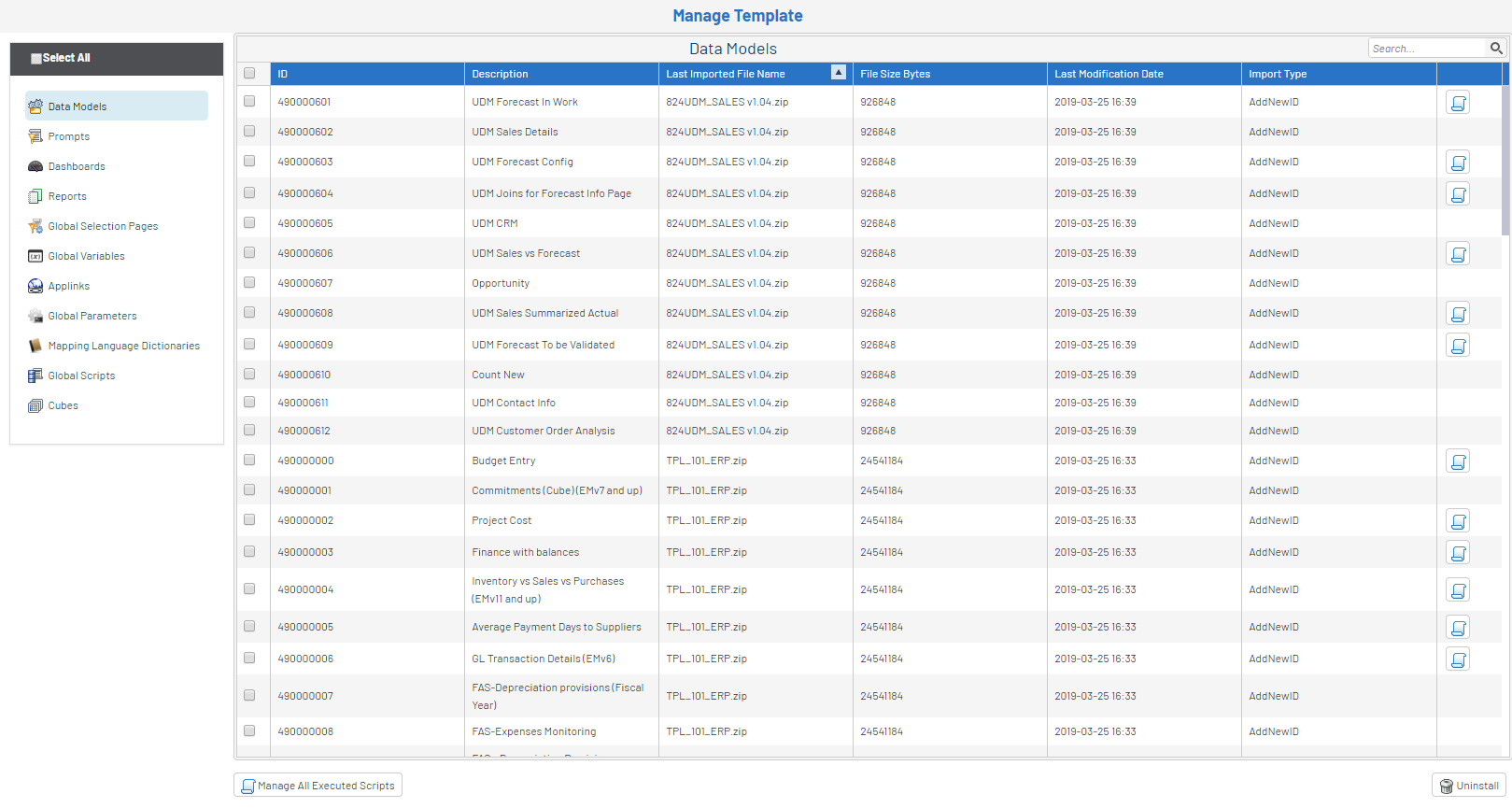This screenshot has width=1512, height=808.
Task: Click Manage All Executed Scripts button
Action: 318,786
